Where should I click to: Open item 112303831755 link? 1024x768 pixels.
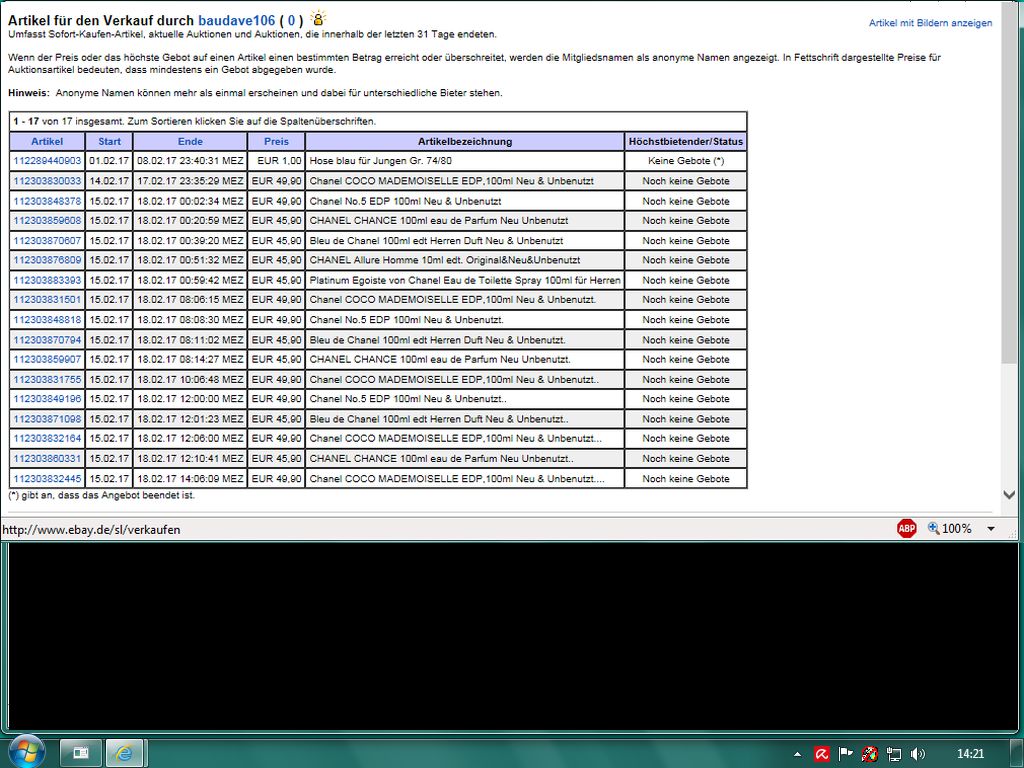click(47, 379)
